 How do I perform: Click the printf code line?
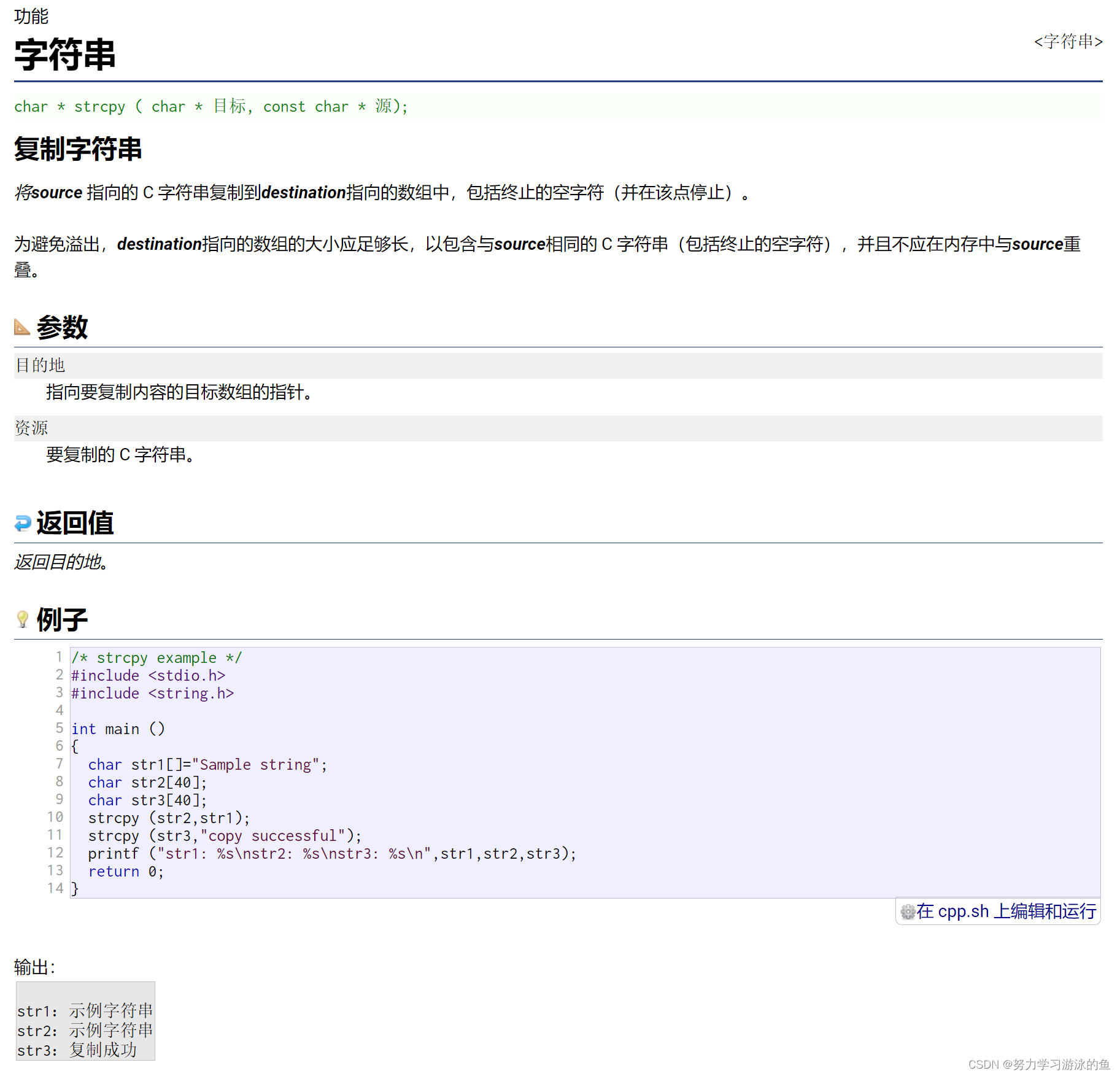pos(332,853)
